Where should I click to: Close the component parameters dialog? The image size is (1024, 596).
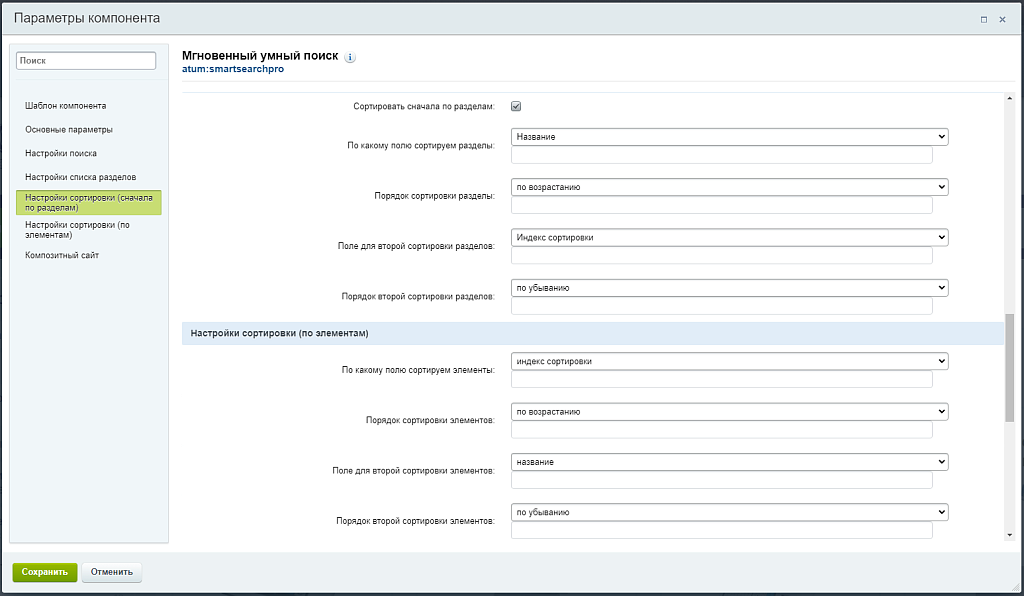coord(1003,19)
